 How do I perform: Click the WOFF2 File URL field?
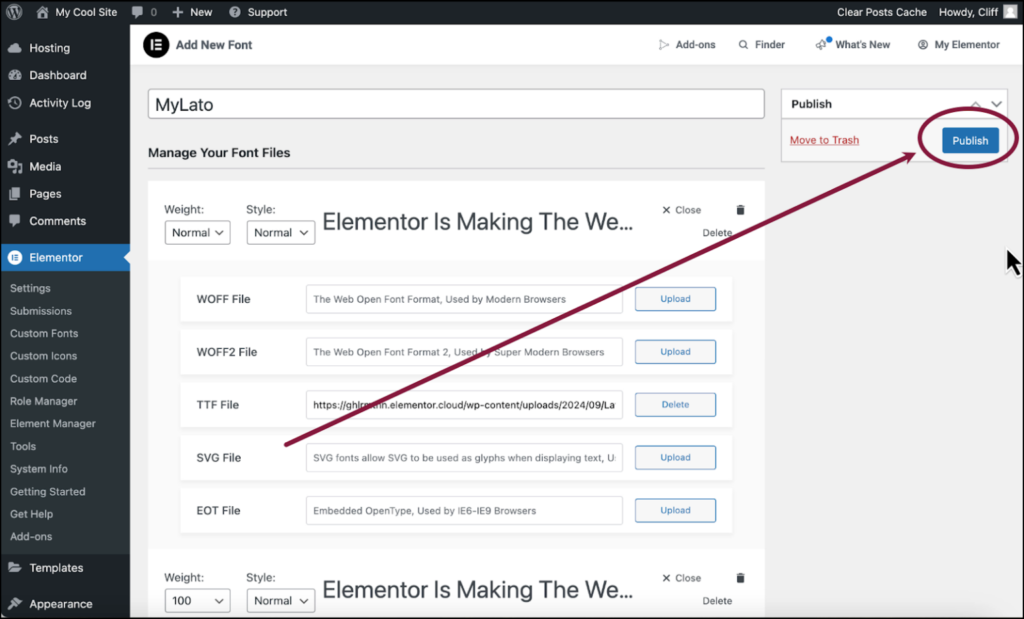coord(464,352)
